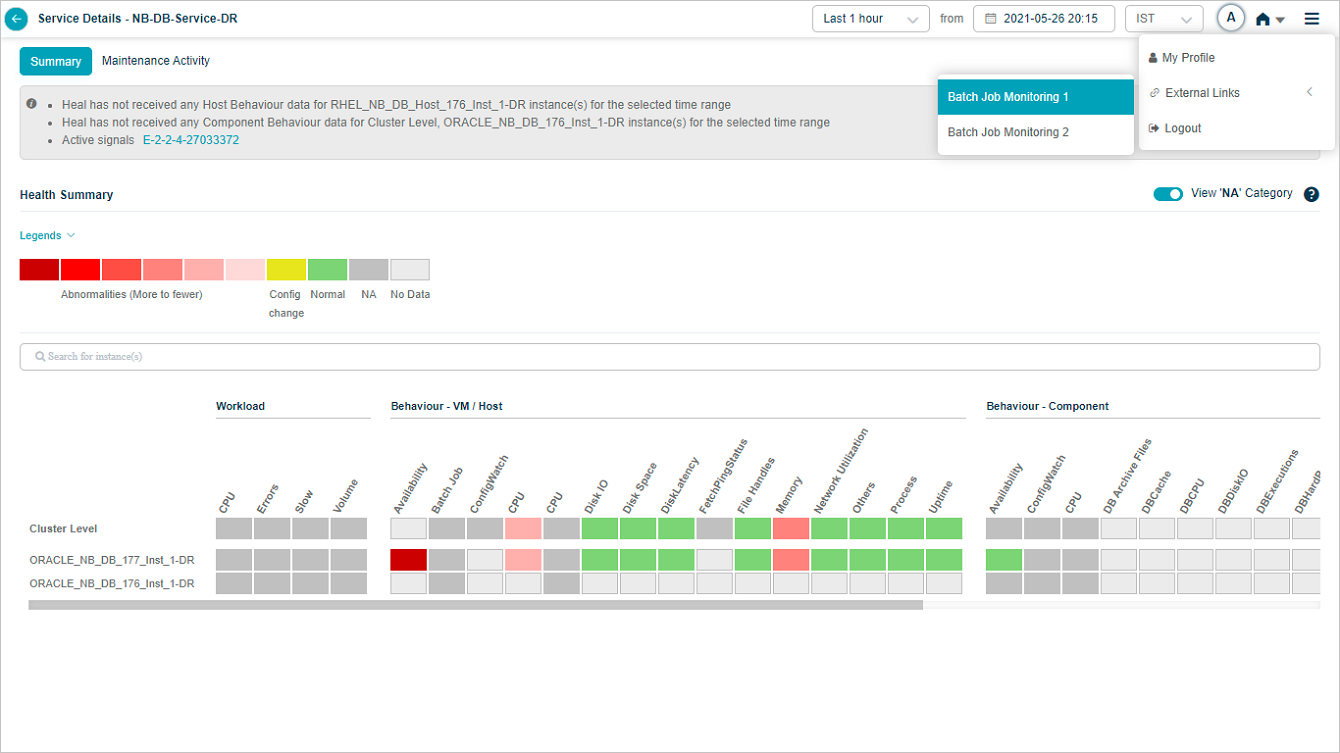
Task: Click the back arrow icon
Action: (x=16, y=19)
